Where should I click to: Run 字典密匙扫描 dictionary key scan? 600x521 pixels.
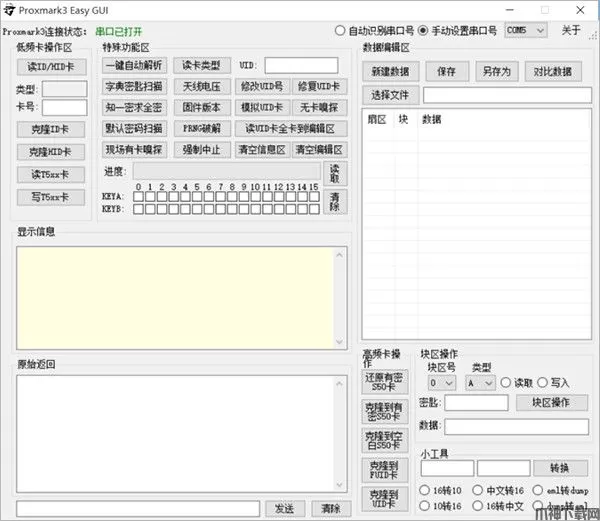pos(134,86)
